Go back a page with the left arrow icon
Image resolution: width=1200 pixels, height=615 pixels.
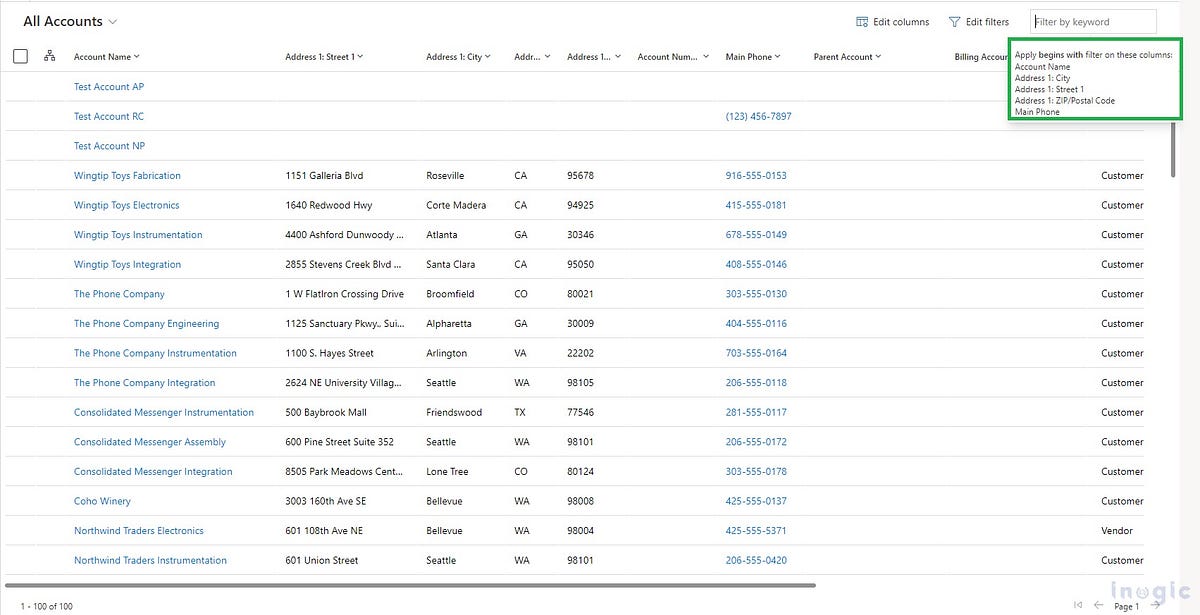pyautogui.click(x=1098, y=604)
